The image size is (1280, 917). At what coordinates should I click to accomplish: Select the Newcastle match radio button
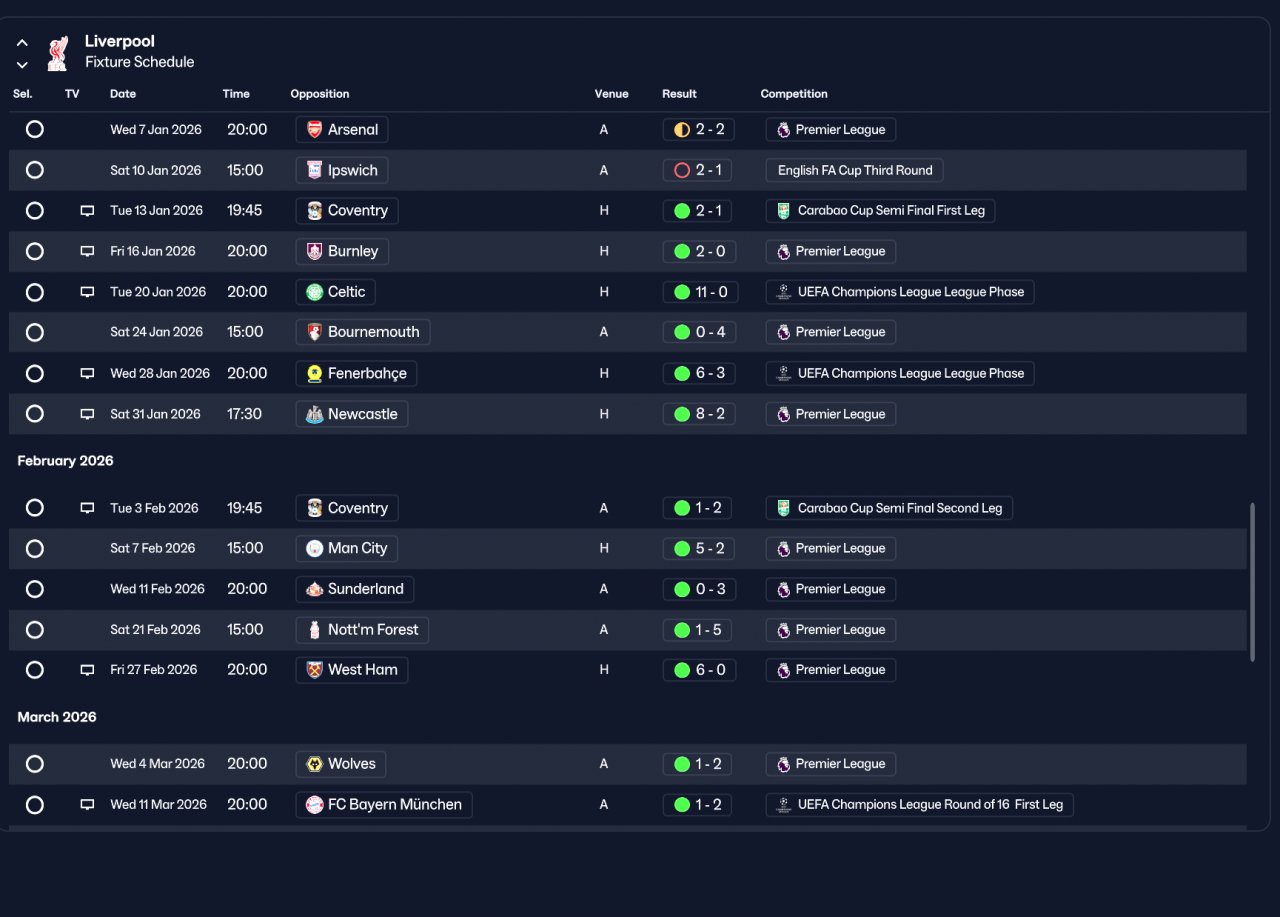tap(35, 414)
